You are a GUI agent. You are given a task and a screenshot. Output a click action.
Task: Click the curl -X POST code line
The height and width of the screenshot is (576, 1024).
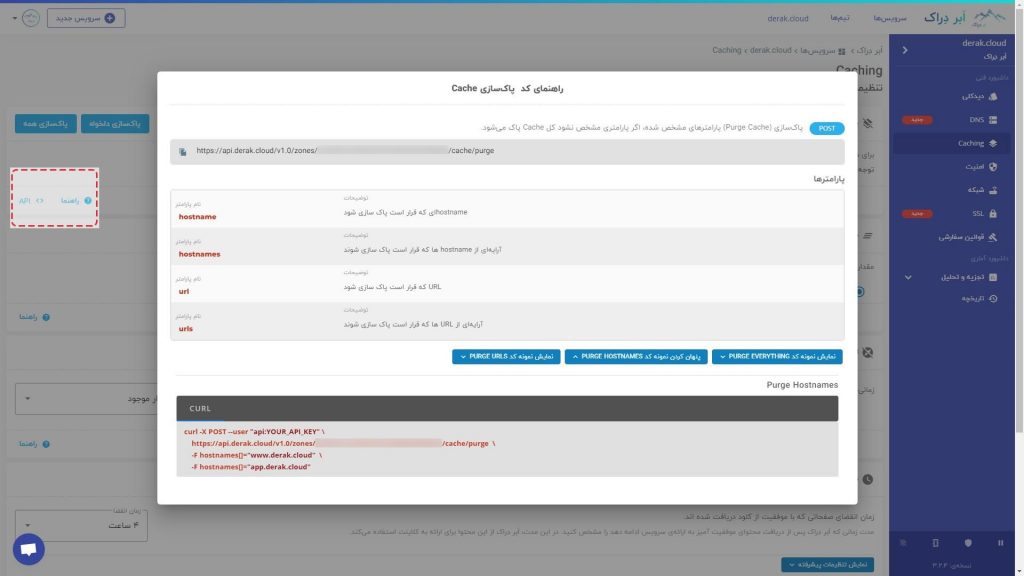(x=254, y=432)
